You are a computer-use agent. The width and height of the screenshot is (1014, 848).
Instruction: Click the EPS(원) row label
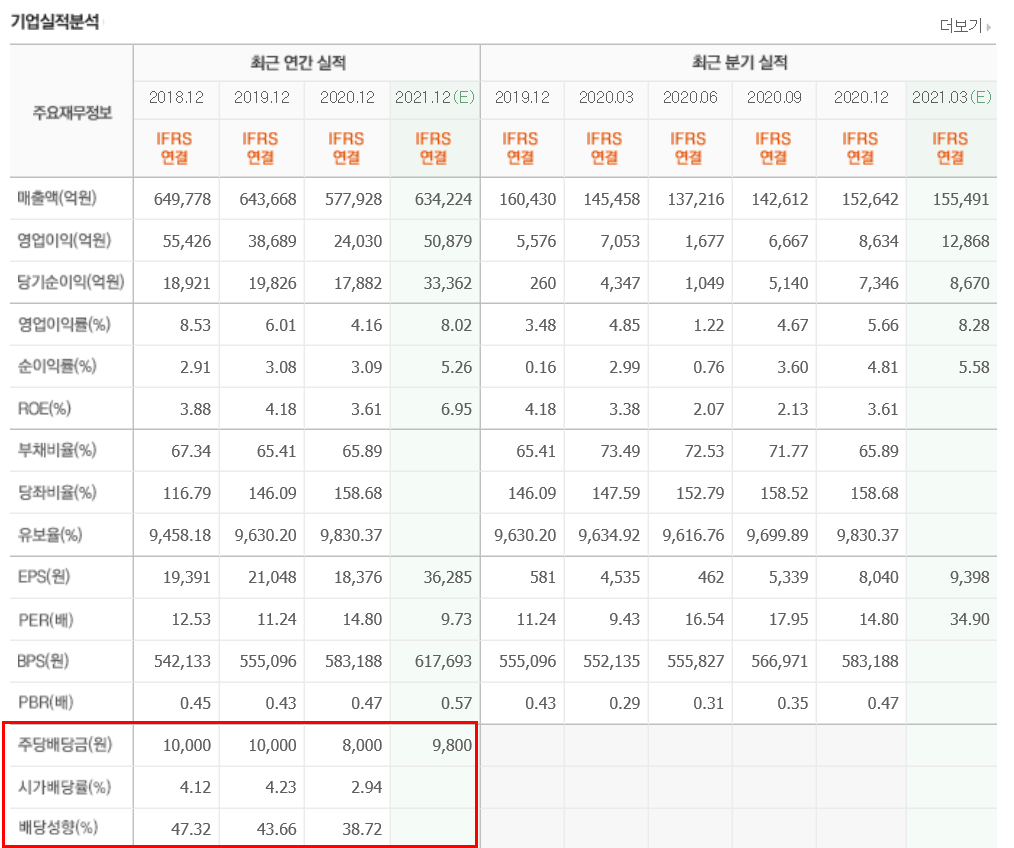pos(42,576)
